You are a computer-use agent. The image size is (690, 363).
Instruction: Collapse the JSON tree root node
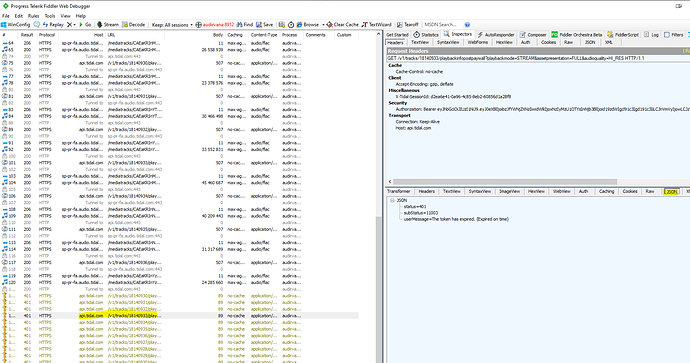point(392,200)
